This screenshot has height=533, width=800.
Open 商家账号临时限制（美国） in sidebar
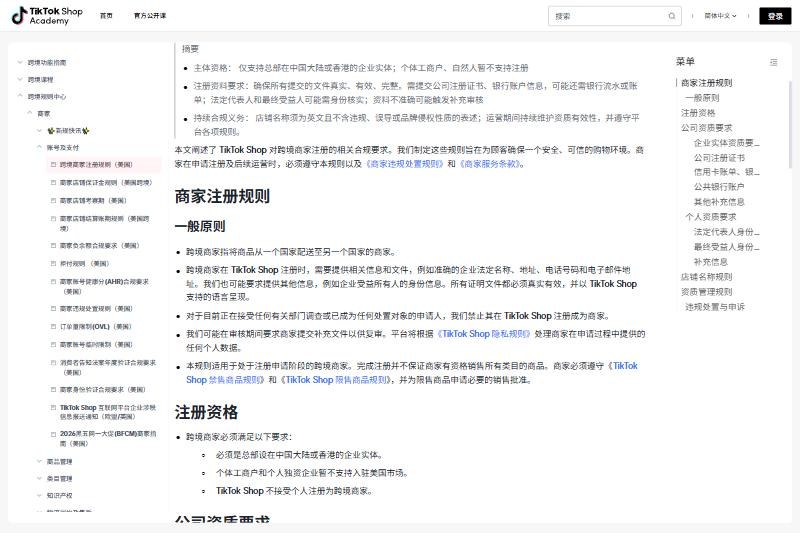(96, 344)
